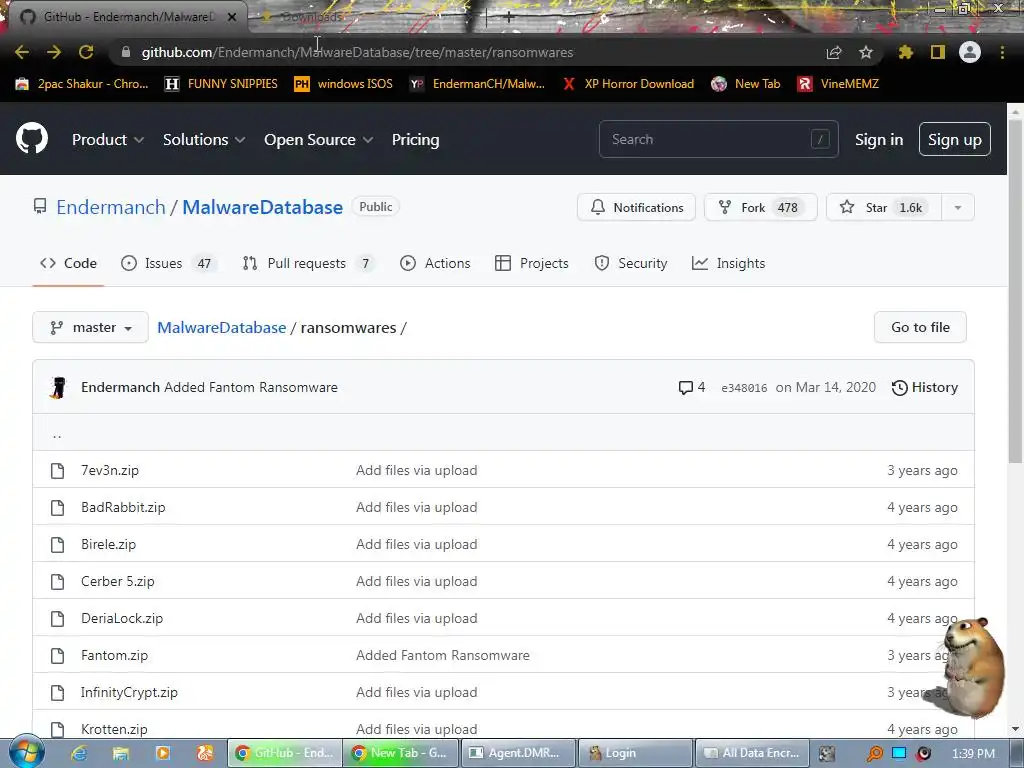Go to parent directory via two dots
Image resolution: width=1024 pixels, height=768 pixels.
pyautogui.click(x=57, y=434)
